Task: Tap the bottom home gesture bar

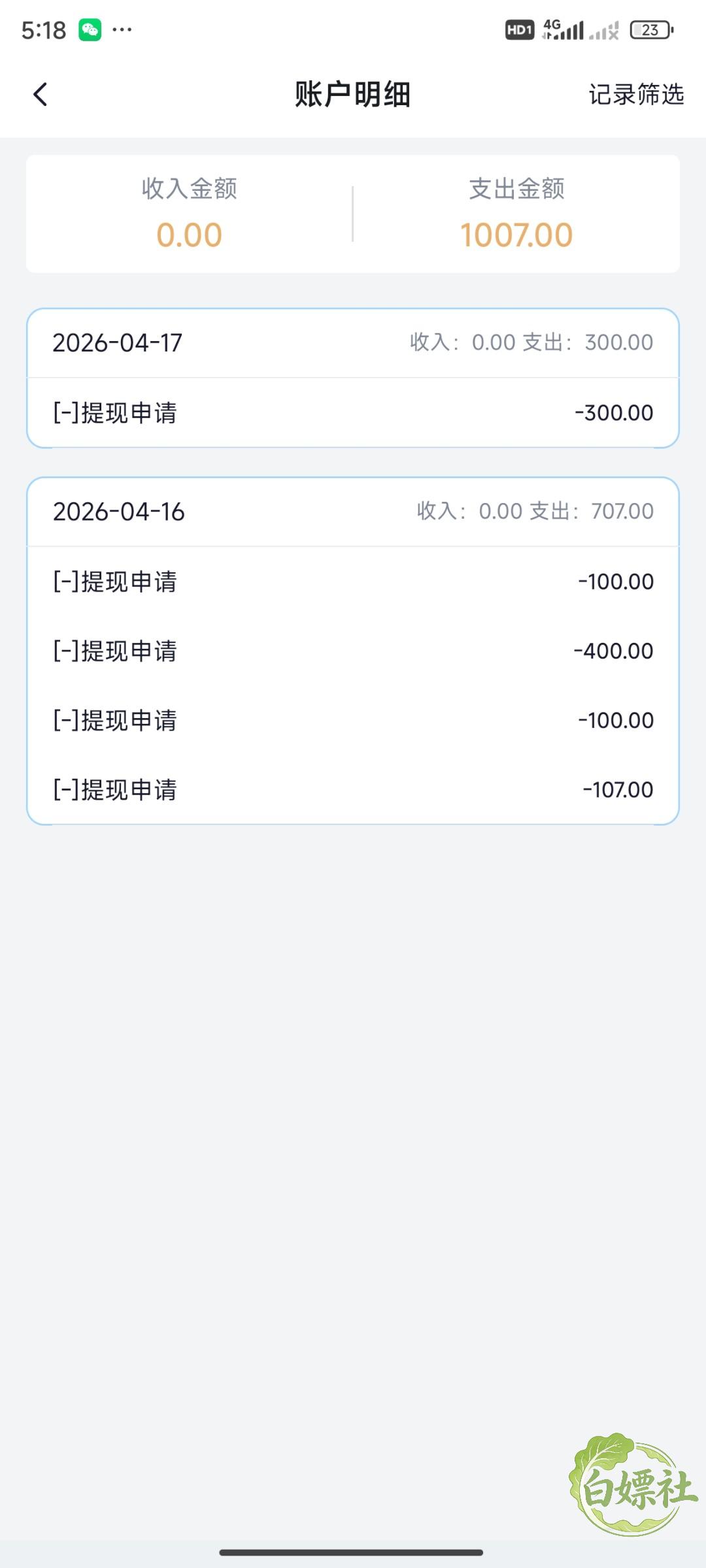Action: (352, 1552)
